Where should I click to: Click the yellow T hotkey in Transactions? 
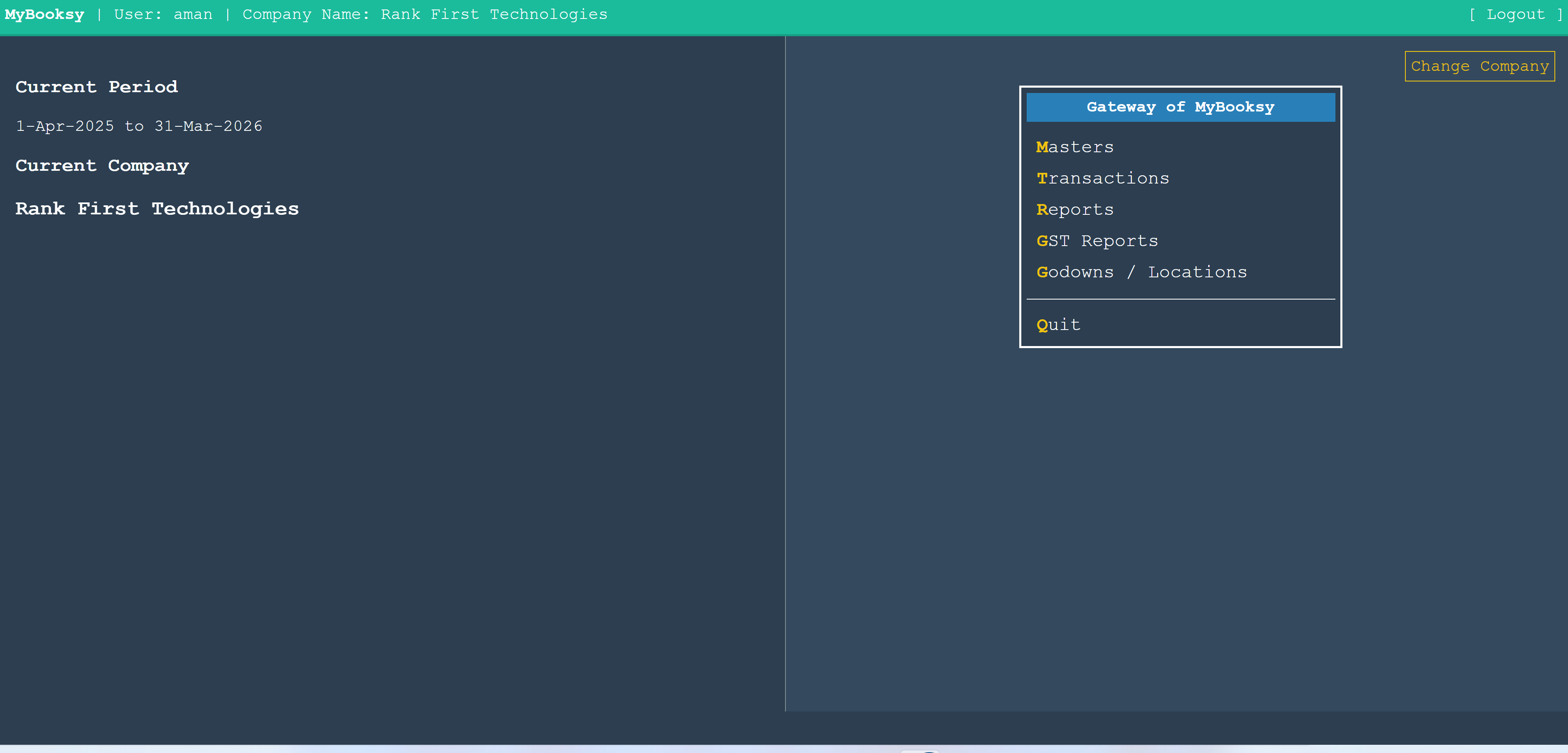pyautogui.click(x=1043, y=178)
